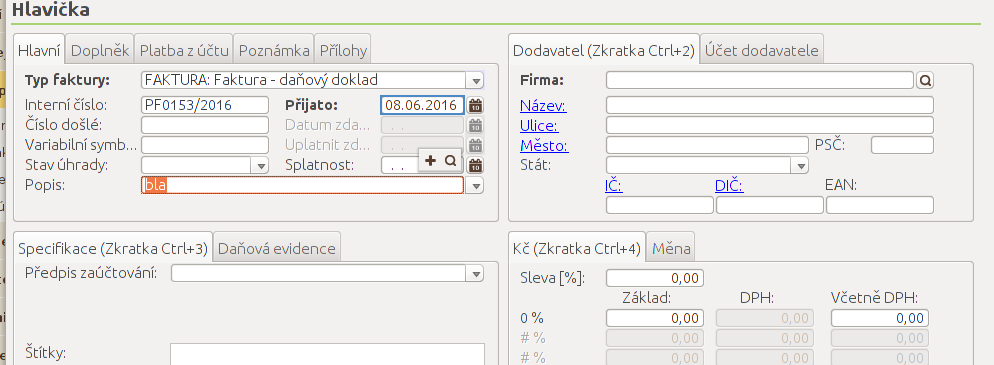The height and width of the screenshot is (365, 994).
Task: Click the Předpis zaúčtování combo field
Action: coord(319,273)
